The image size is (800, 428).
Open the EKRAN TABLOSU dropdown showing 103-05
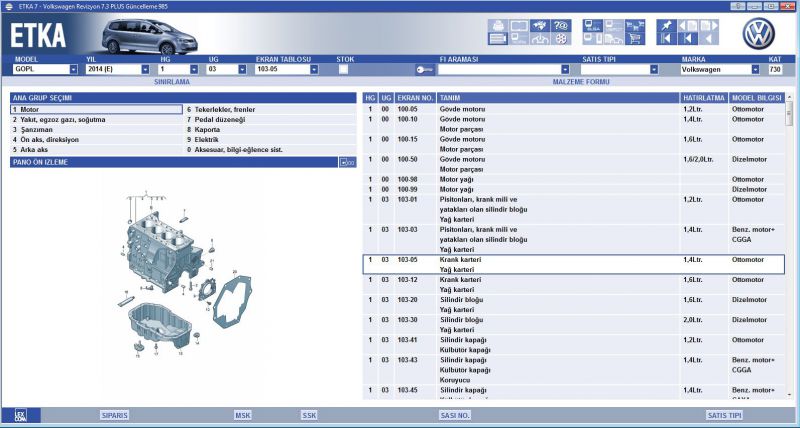coord(314,69)
